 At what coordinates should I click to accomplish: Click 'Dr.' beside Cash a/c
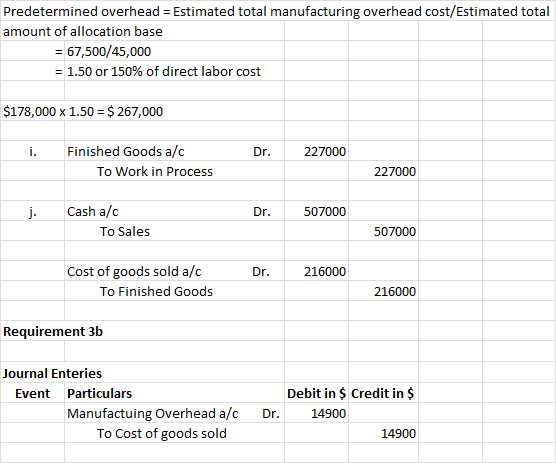coord(262,212)
